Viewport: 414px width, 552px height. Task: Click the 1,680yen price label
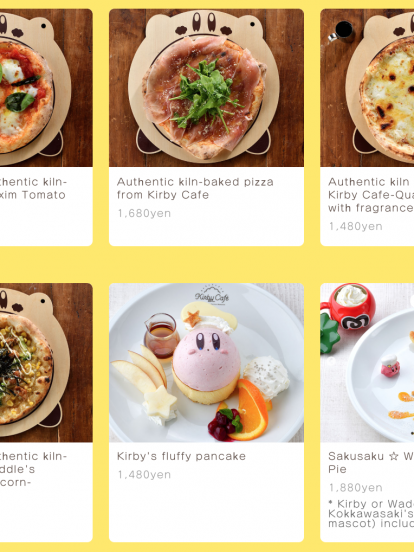tap(144, 213)
